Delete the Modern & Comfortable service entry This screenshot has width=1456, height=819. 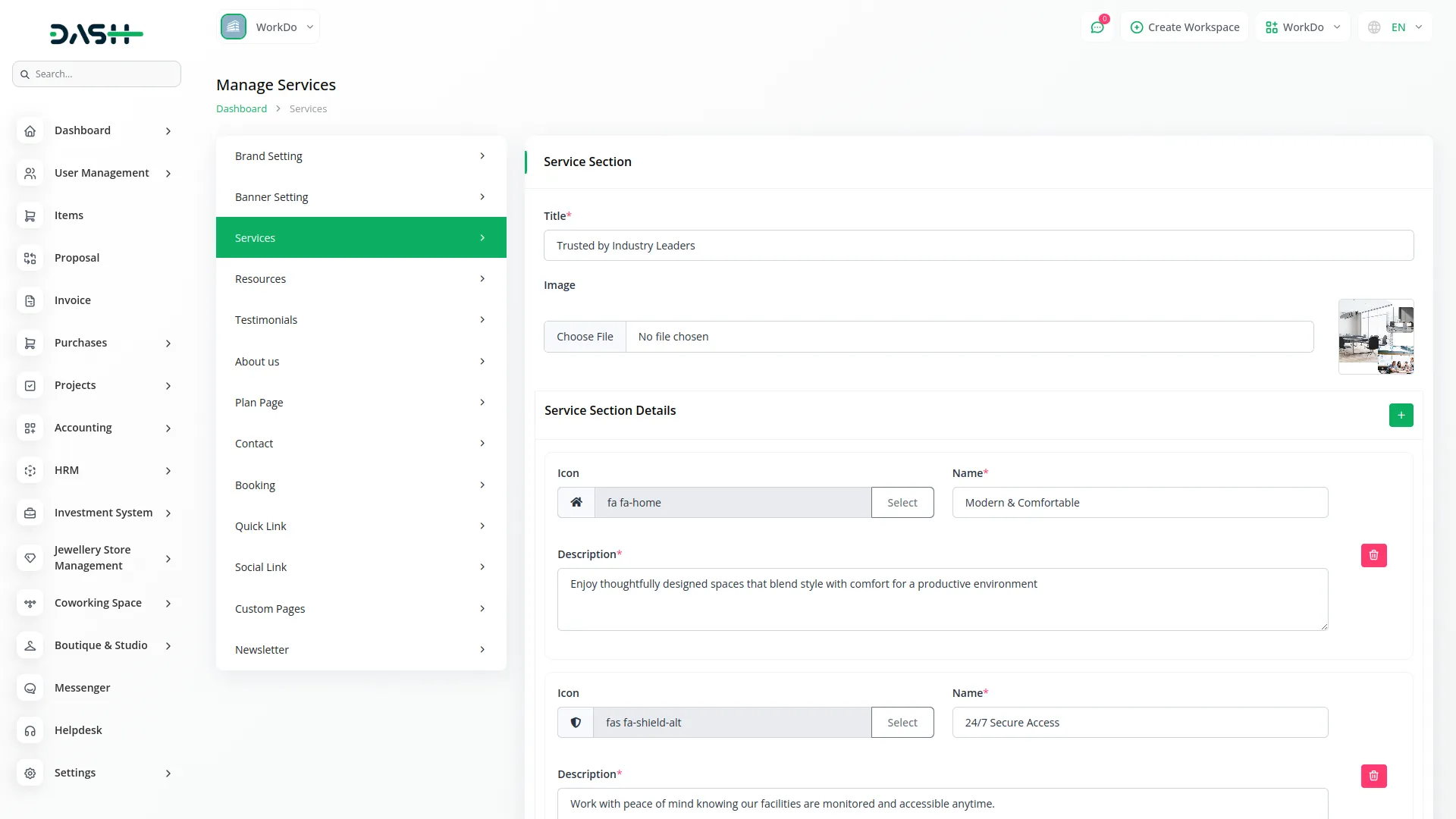[1373, 555]
